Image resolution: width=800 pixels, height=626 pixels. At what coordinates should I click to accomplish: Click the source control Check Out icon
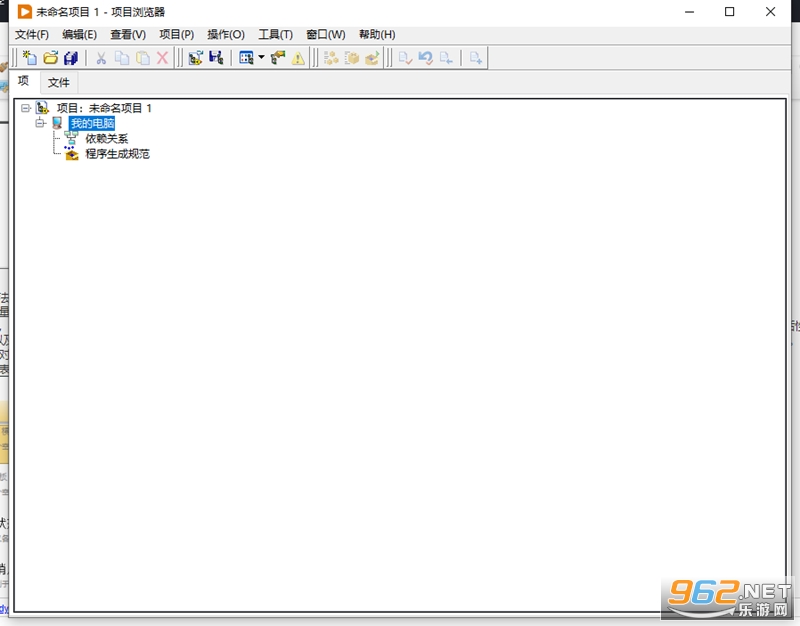(446, 58)
